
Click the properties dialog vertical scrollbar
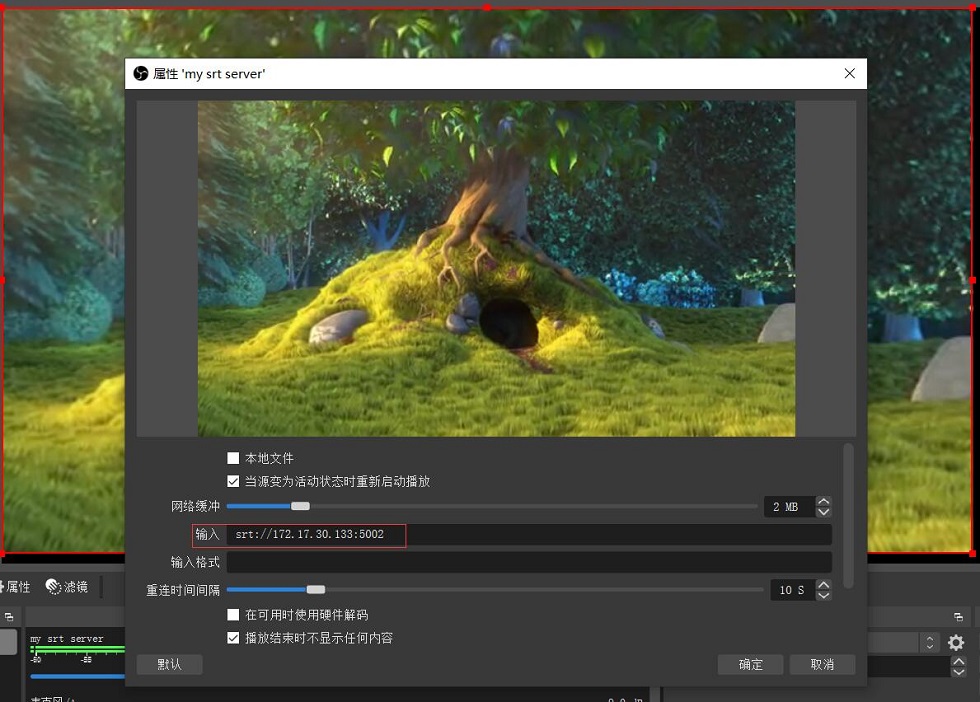848,516
